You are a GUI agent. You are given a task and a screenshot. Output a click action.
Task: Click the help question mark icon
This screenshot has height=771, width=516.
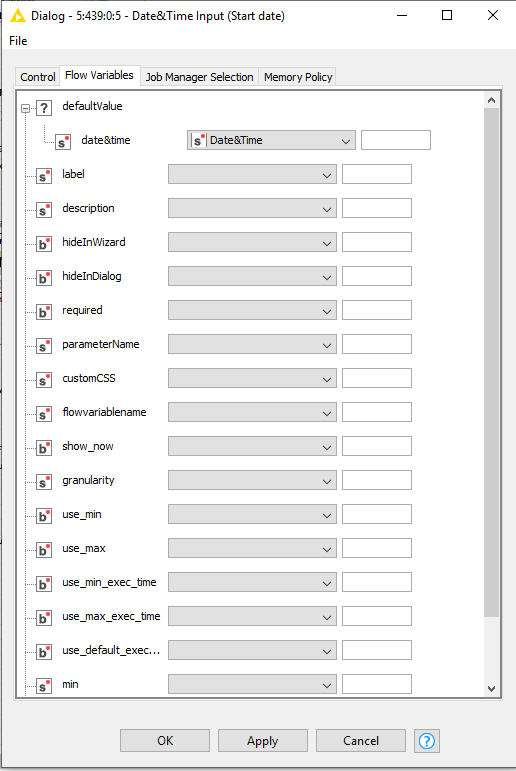point(426,741)
